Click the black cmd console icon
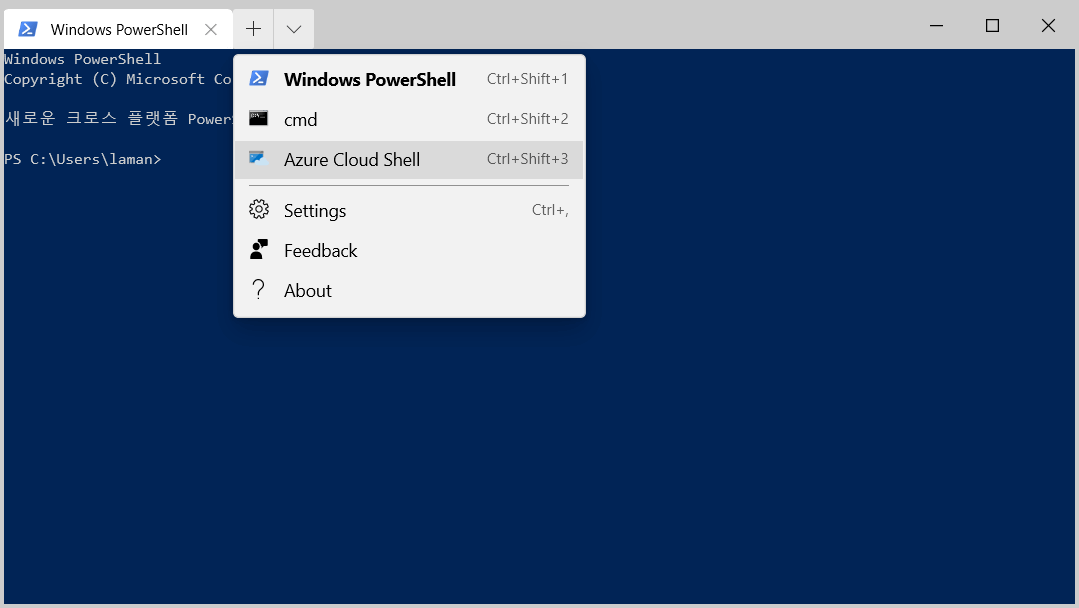Screen dimensions: 1079x608 [x=259, y=119]
